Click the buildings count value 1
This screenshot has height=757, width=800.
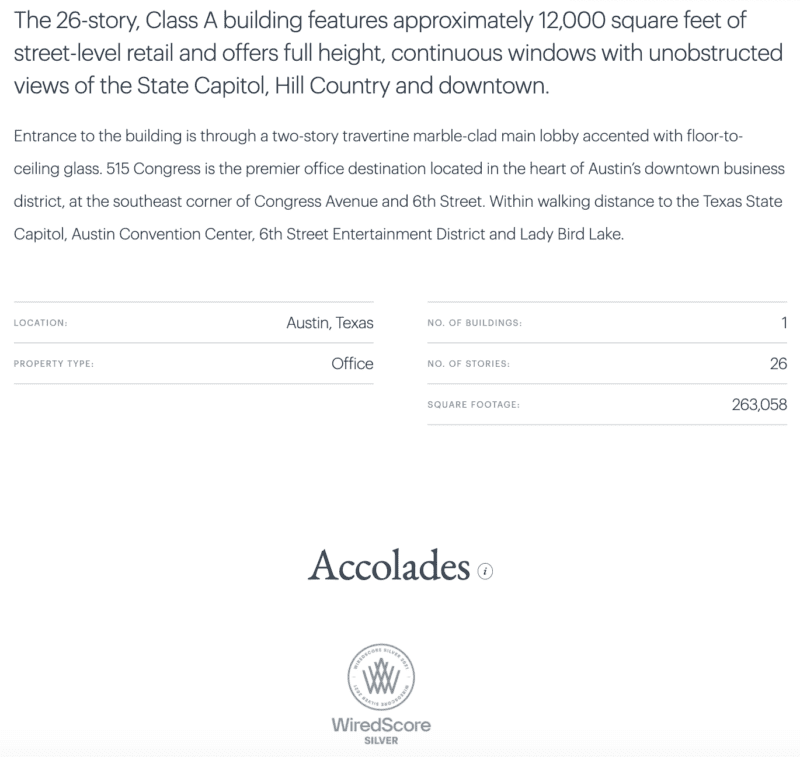(x=784, y=323)
